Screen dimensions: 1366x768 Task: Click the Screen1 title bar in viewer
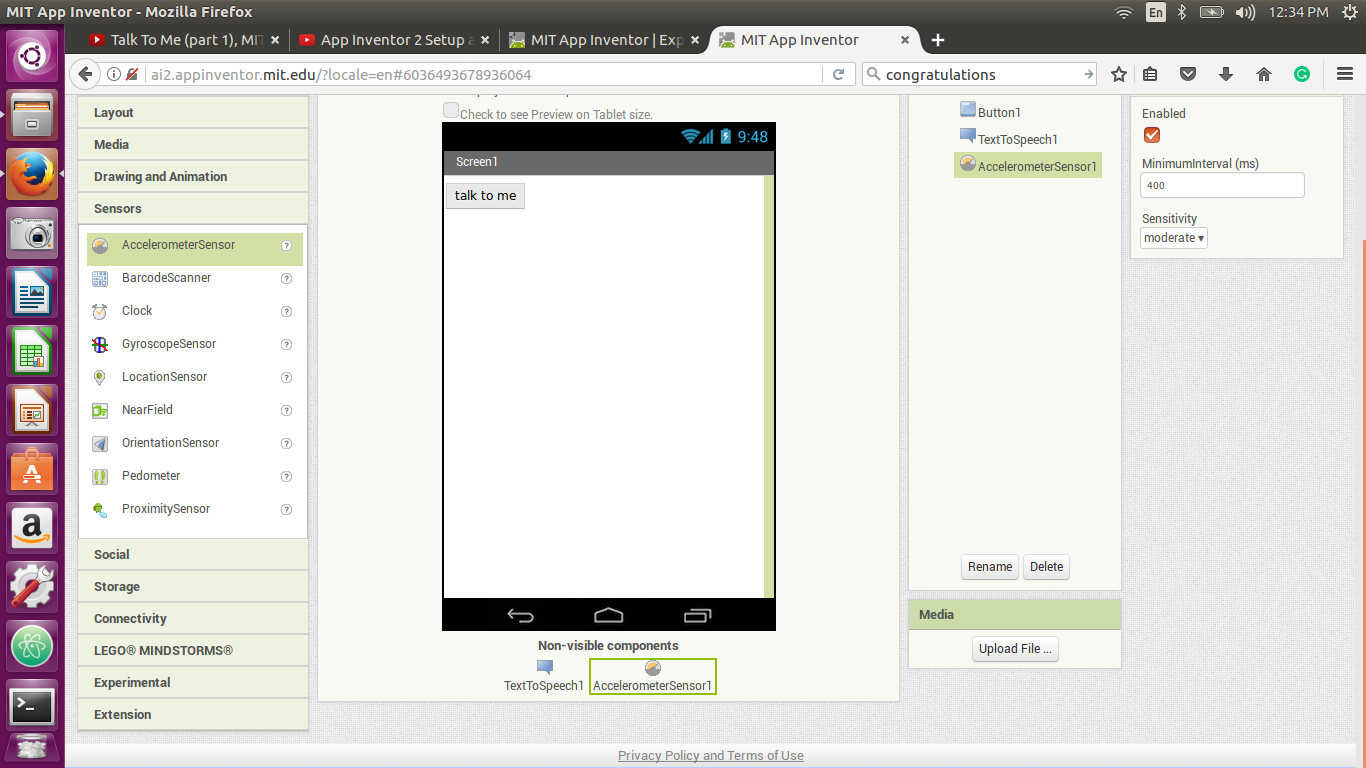[x=609, y=162]
